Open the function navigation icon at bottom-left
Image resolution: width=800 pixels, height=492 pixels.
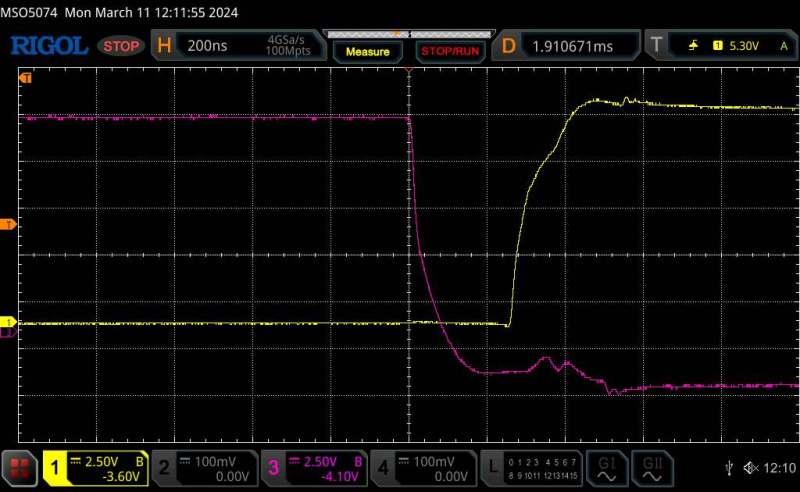pyautogui.click(x=19, y=468)
